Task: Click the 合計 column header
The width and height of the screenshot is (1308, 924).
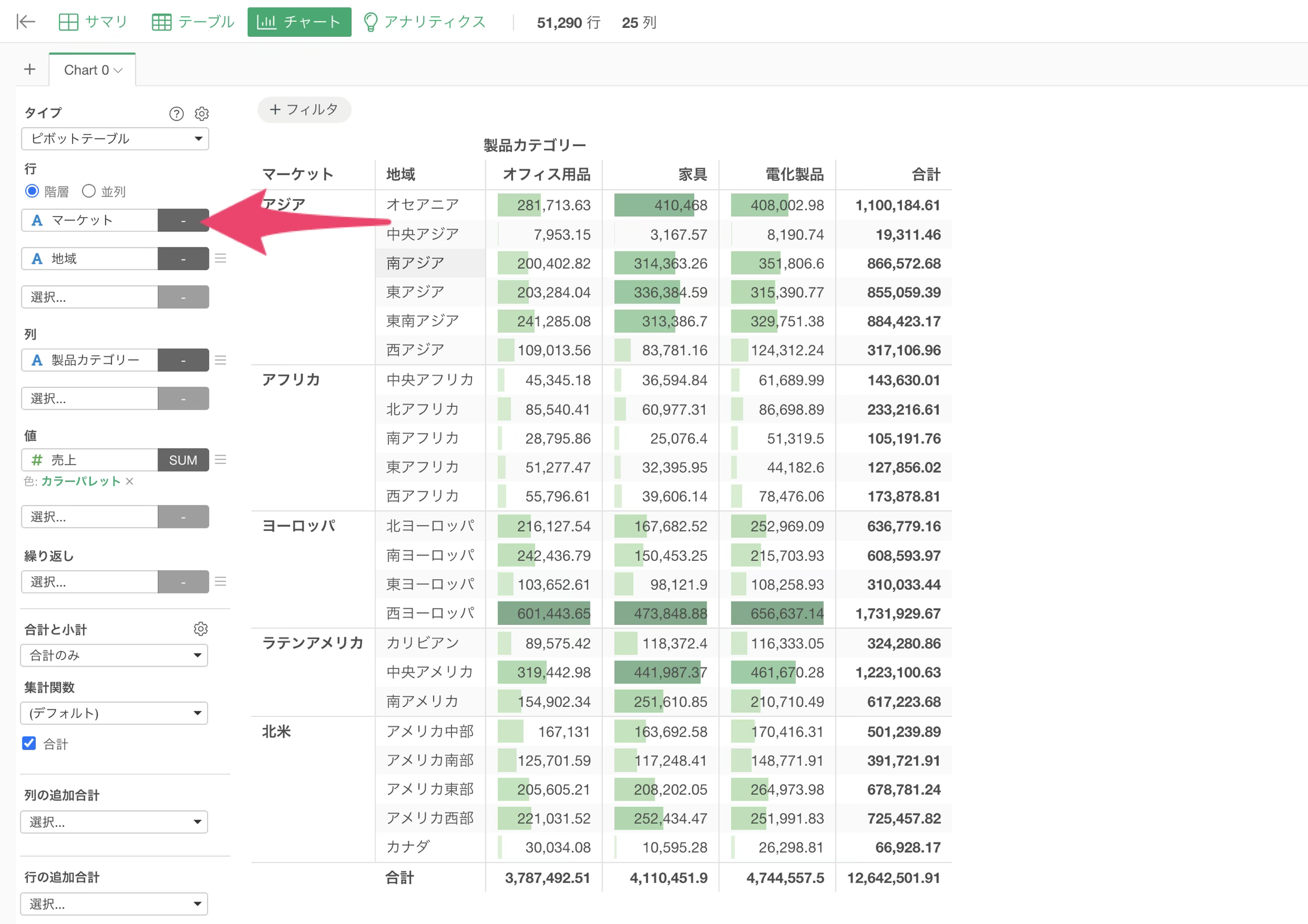Action: [926, 174]
